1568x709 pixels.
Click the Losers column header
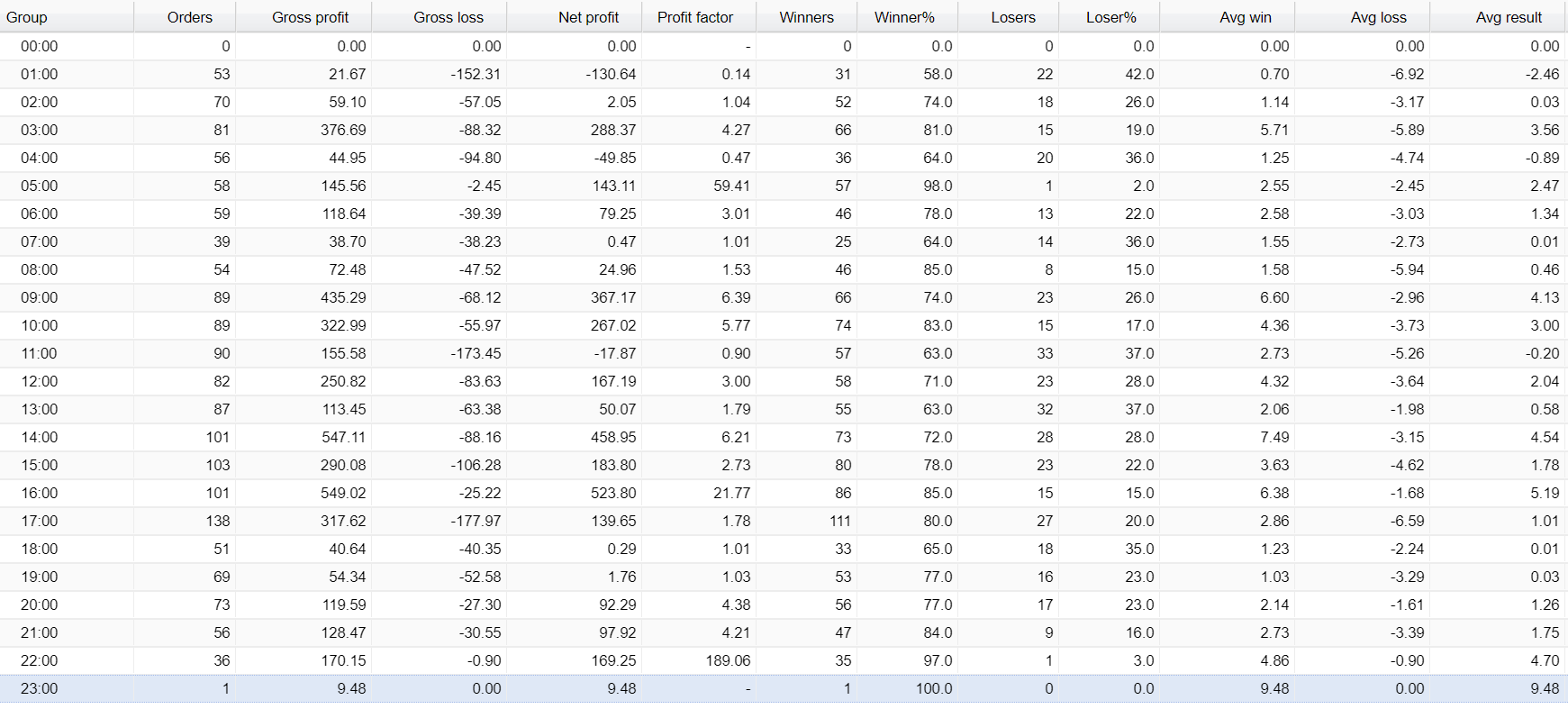click(1009, 17)
